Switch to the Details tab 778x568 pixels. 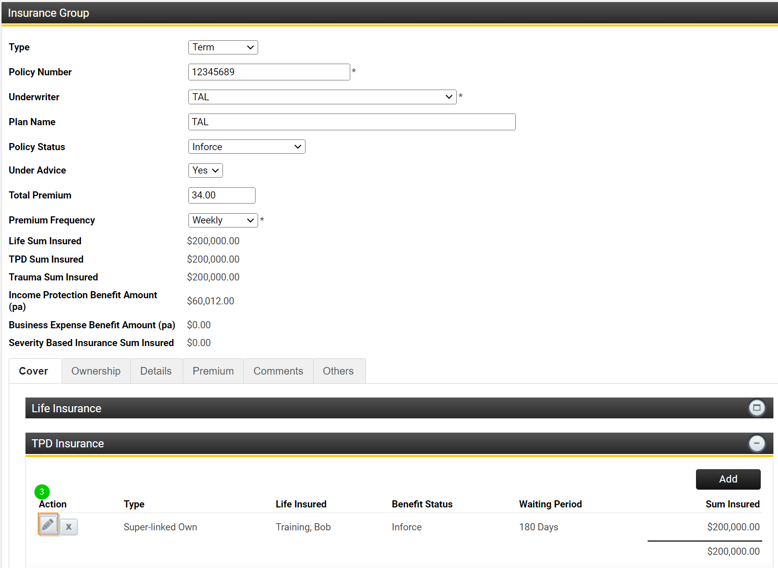click(156, 371)
